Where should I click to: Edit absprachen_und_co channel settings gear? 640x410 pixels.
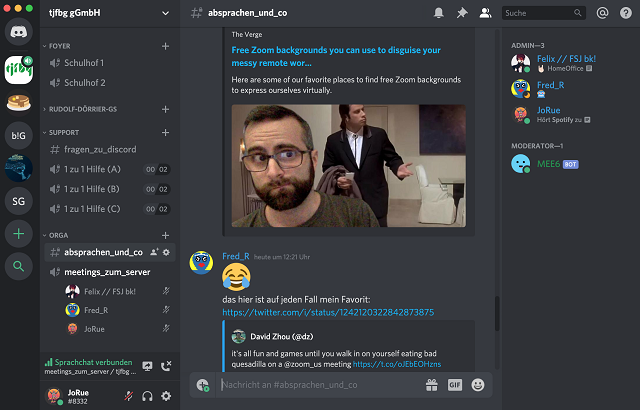[166, 252]
